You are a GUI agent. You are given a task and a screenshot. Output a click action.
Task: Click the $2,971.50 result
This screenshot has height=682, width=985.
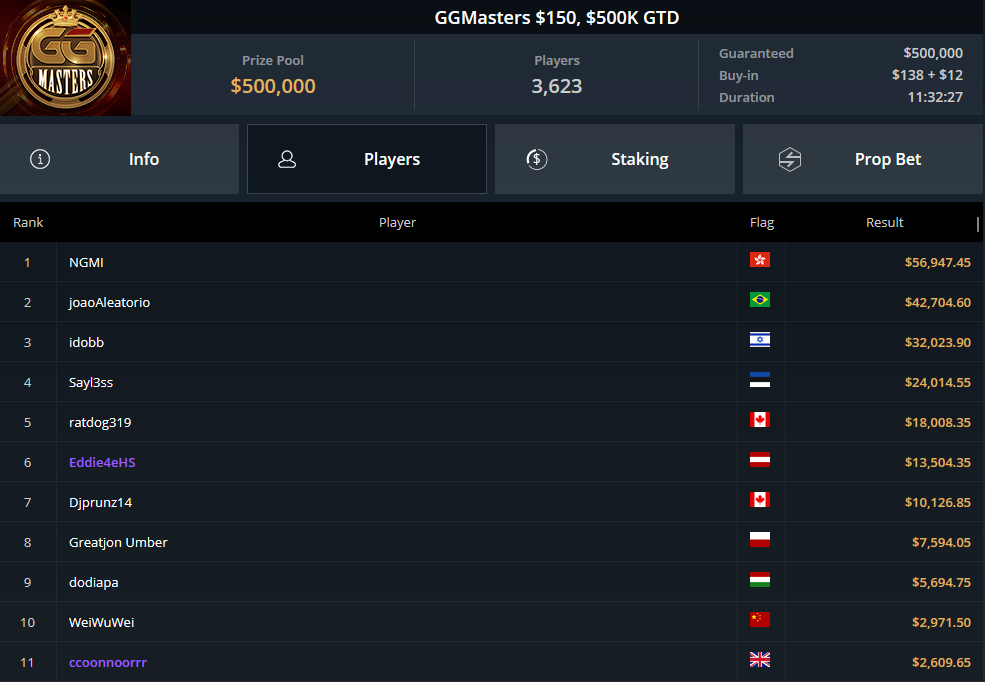[x=941, y=622]
